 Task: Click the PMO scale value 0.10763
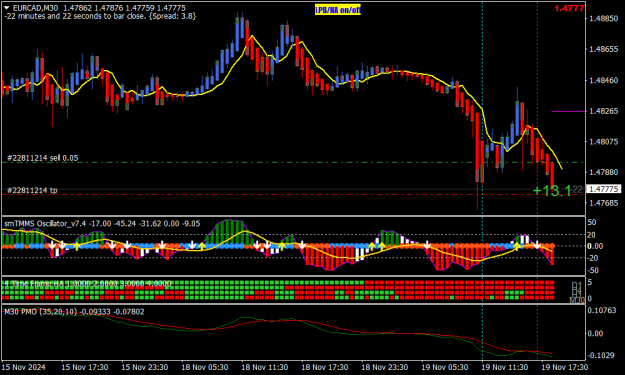pos(602,310)
